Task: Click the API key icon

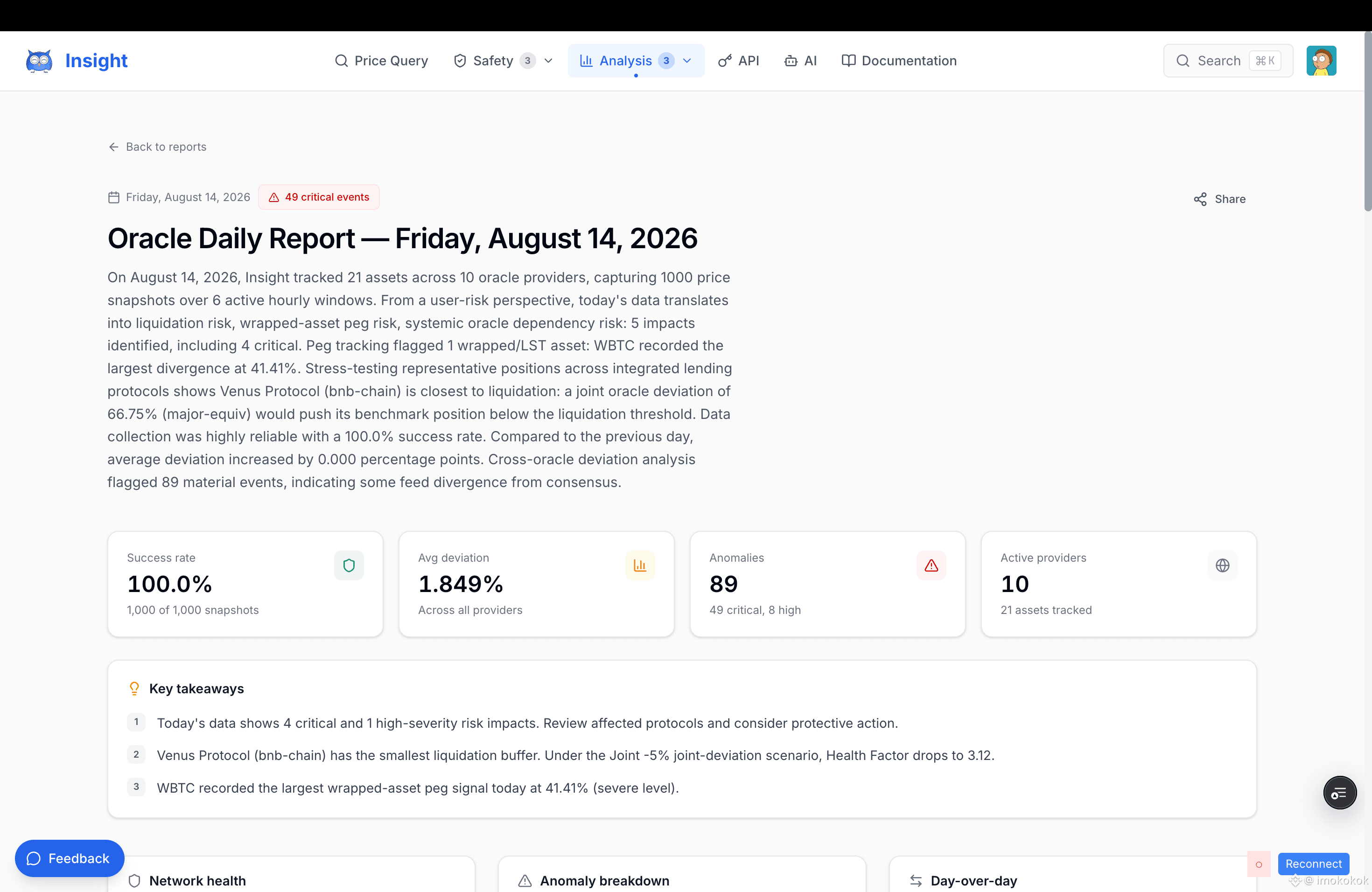Action: click(x=725, y=61)
